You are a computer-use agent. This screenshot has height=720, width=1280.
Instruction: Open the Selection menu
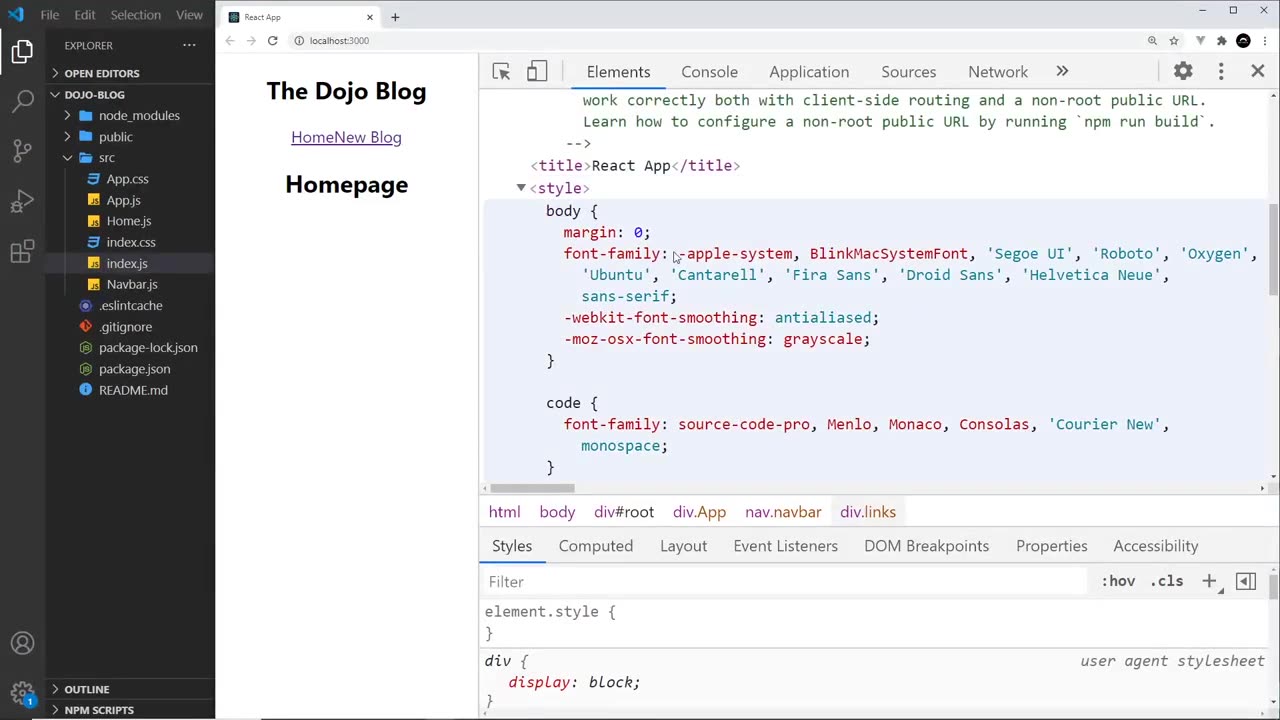point(135,15)
